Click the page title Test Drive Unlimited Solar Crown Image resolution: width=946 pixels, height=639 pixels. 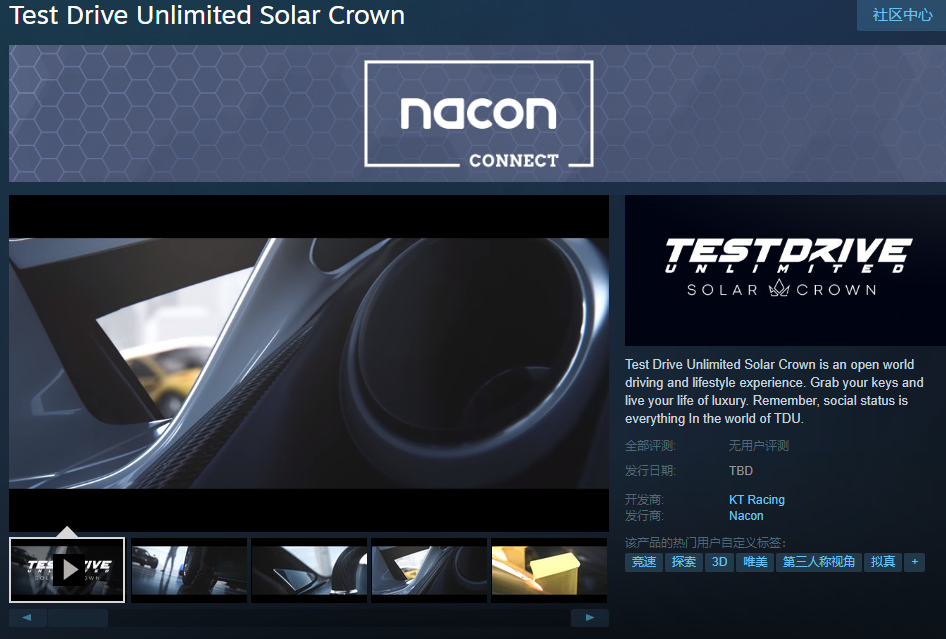(207, 15)
